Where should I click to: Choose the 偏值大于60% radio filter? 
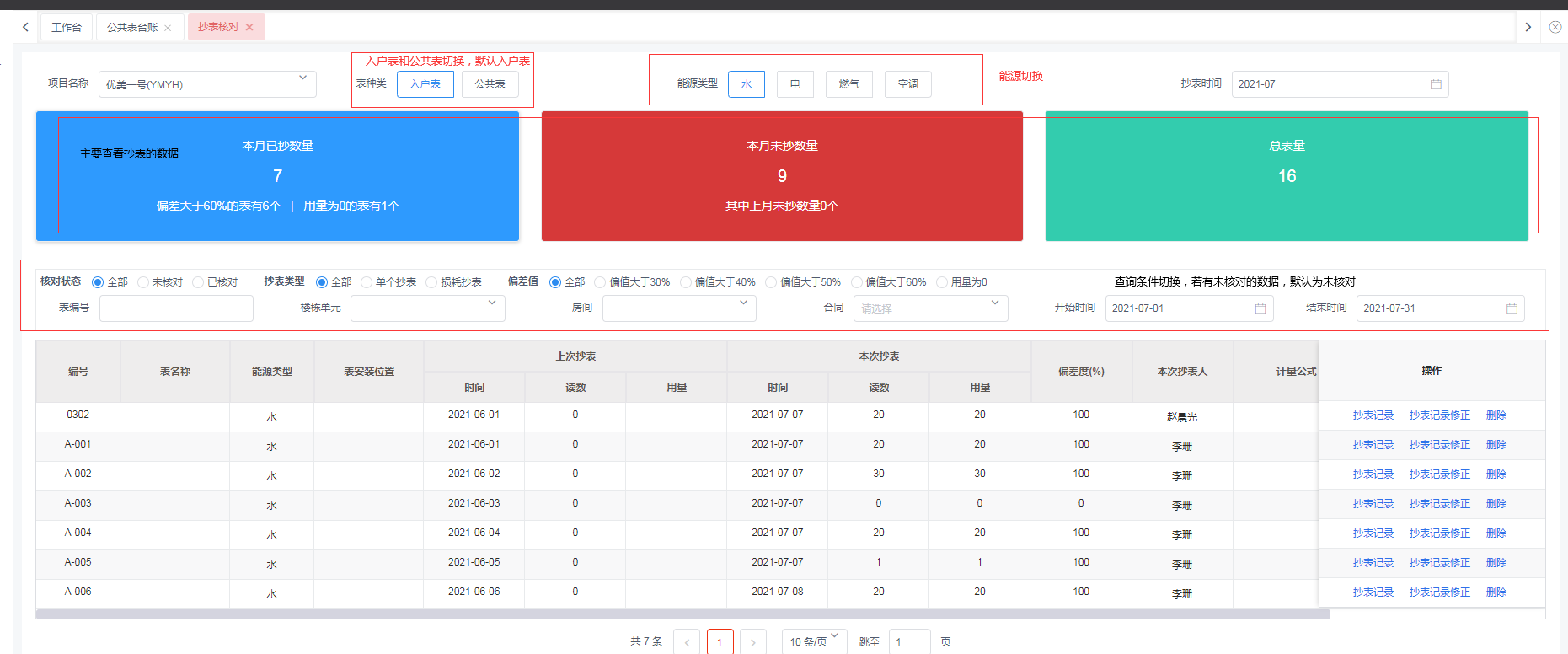coord(857,282)
